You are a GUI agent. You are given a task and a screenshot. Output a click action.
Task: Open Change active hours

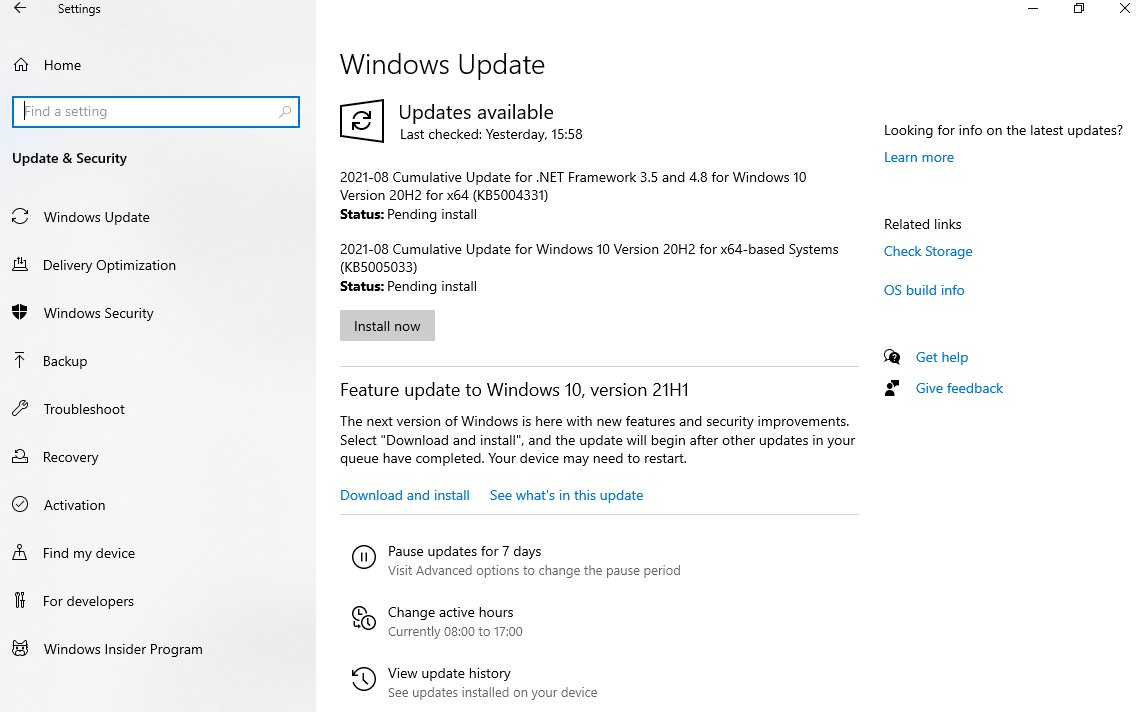pyautogui.click(x=451, y=612)
